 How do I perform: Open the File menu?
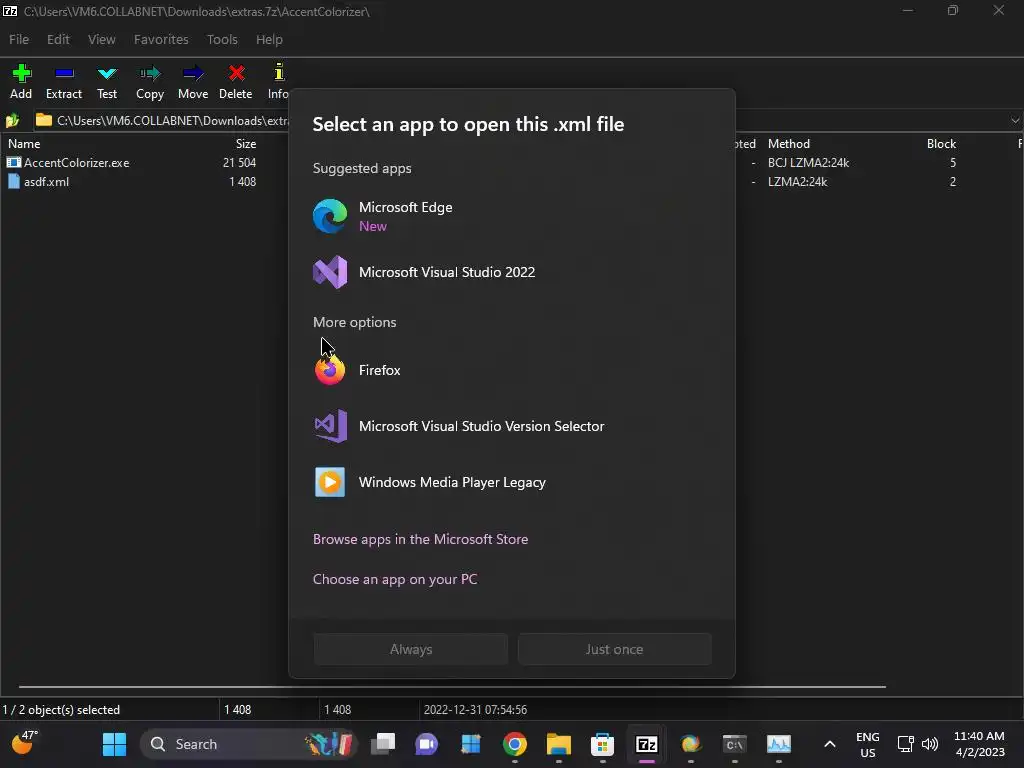pyautogui.click(x=19, y=39)
